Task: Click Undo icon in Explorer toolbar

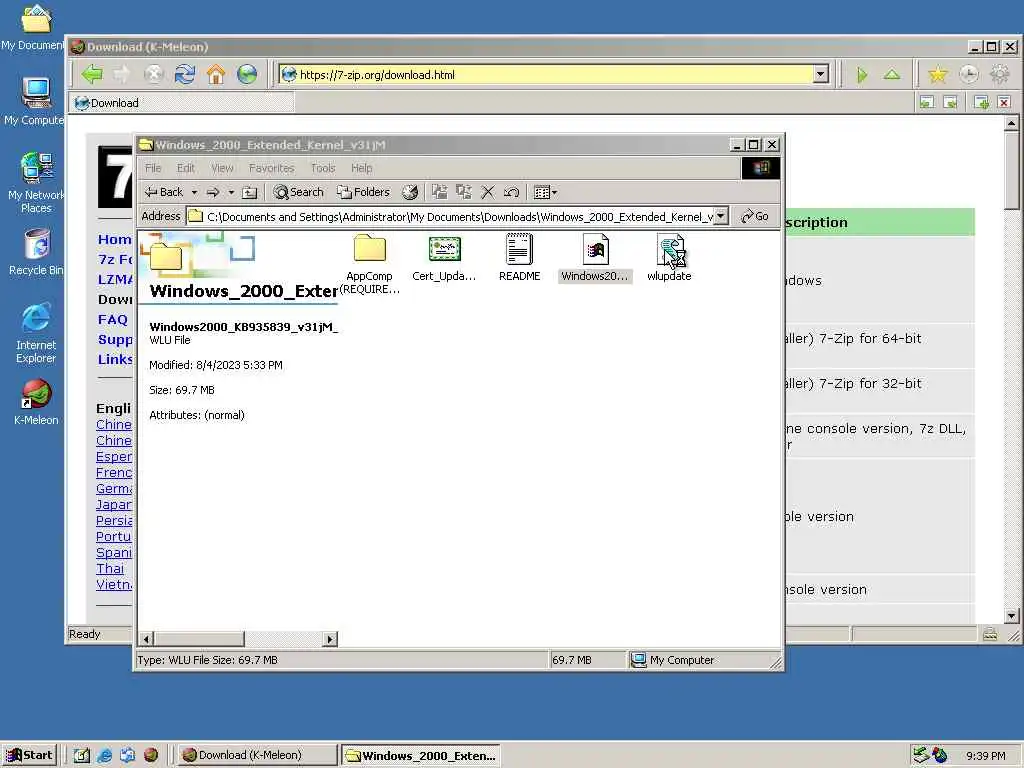Action: click(511, 192)
